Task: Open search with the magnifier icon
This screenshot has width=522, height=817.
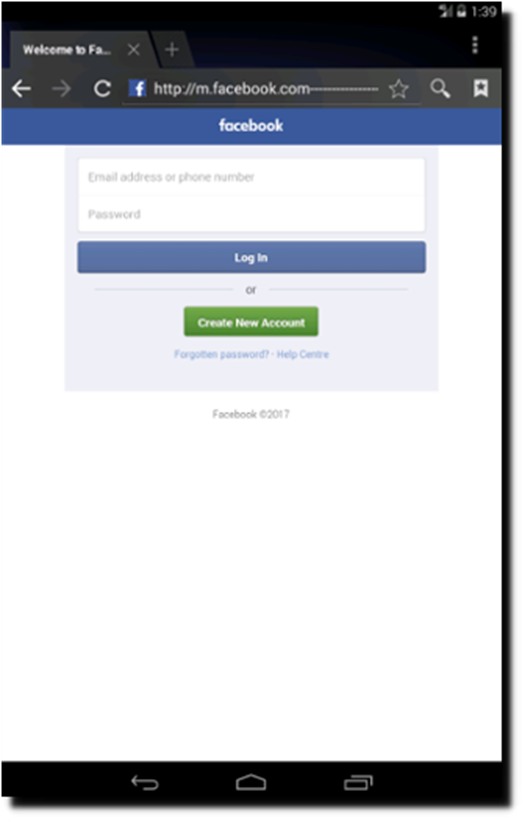Action: 440,89
